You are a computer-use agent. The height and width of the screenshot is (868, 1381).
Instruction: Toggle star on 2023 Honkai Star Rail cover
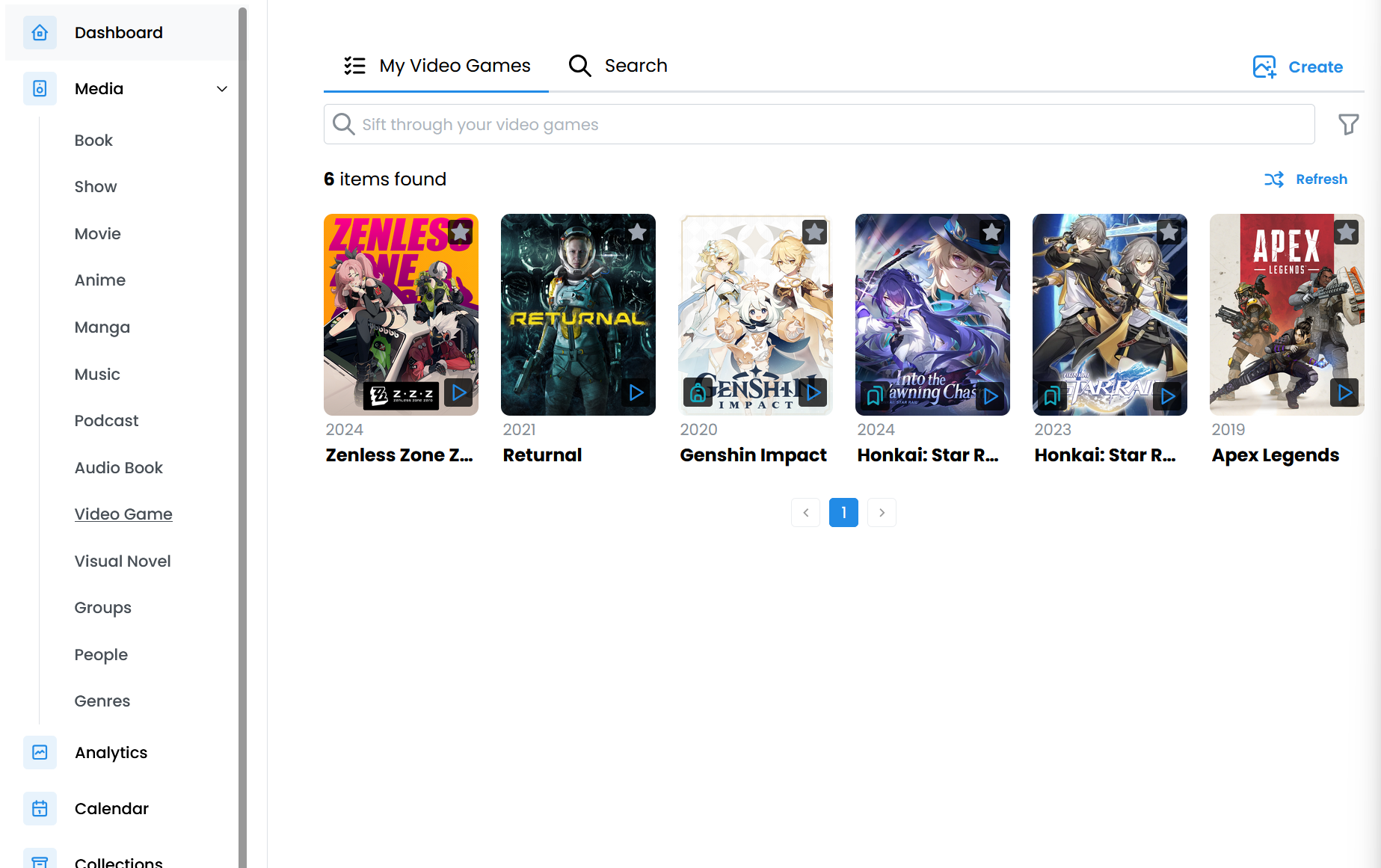pyautogui.click(x=1169, y=233)
